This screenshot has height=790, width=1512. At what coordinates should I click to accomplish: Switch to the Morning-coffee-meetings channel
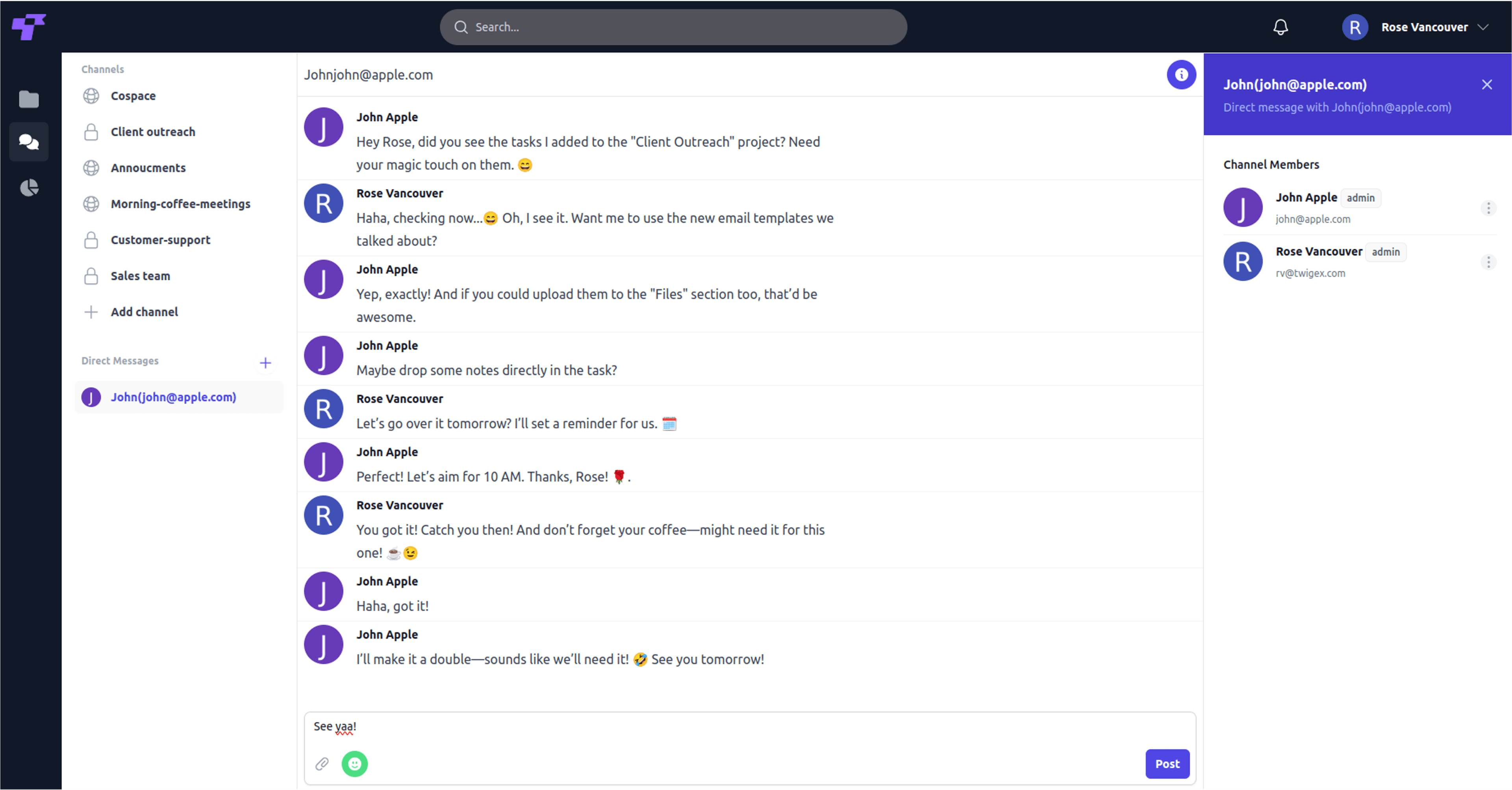(181, 204)
